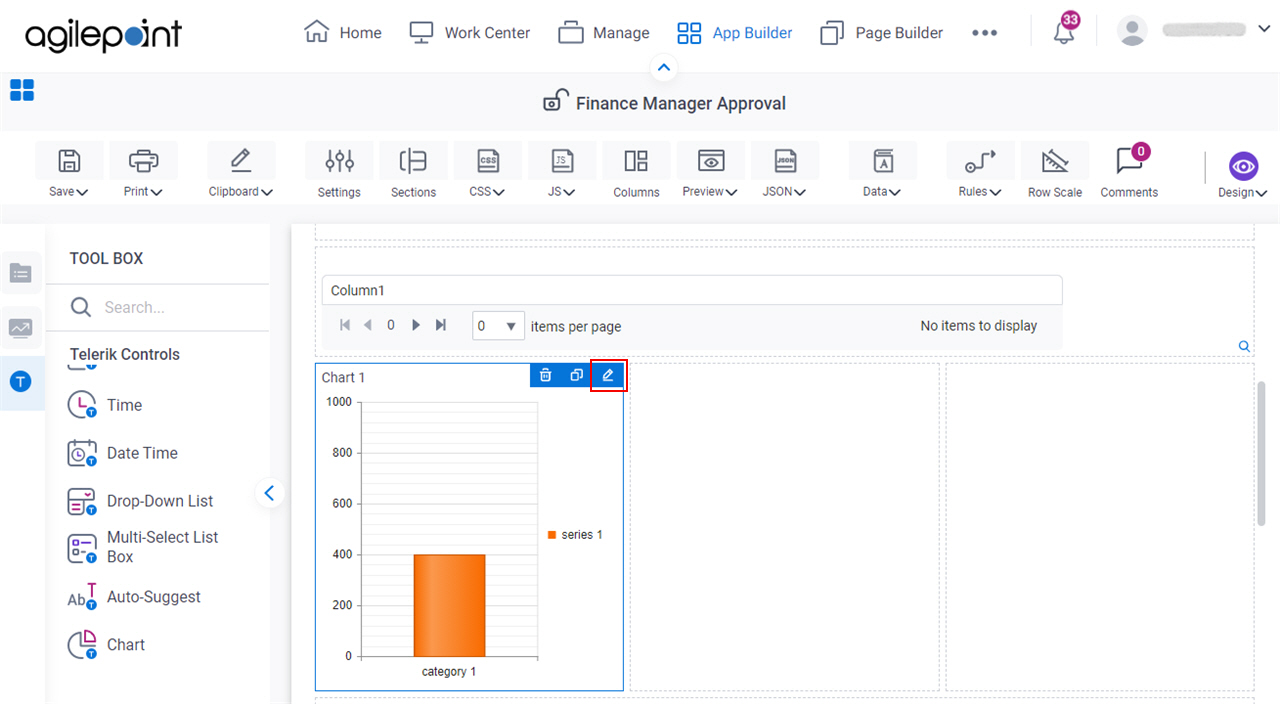The height and width of the screenshot is (704, 1280).
Task: Open Comments with 0 badge
Action: coord(1129,170)
